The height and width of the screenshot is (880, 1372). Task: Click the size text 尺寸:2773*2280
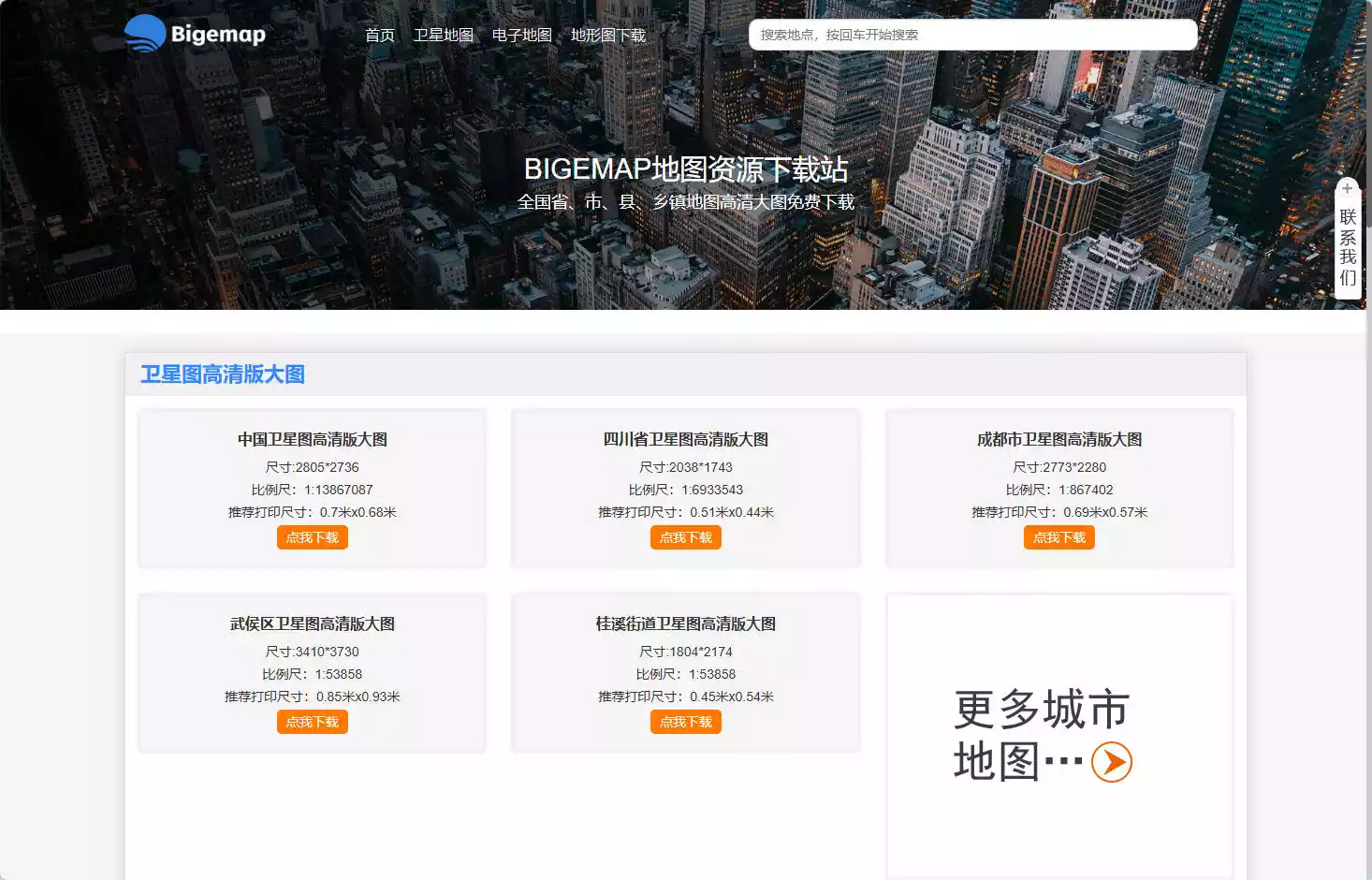[1059, 467]
